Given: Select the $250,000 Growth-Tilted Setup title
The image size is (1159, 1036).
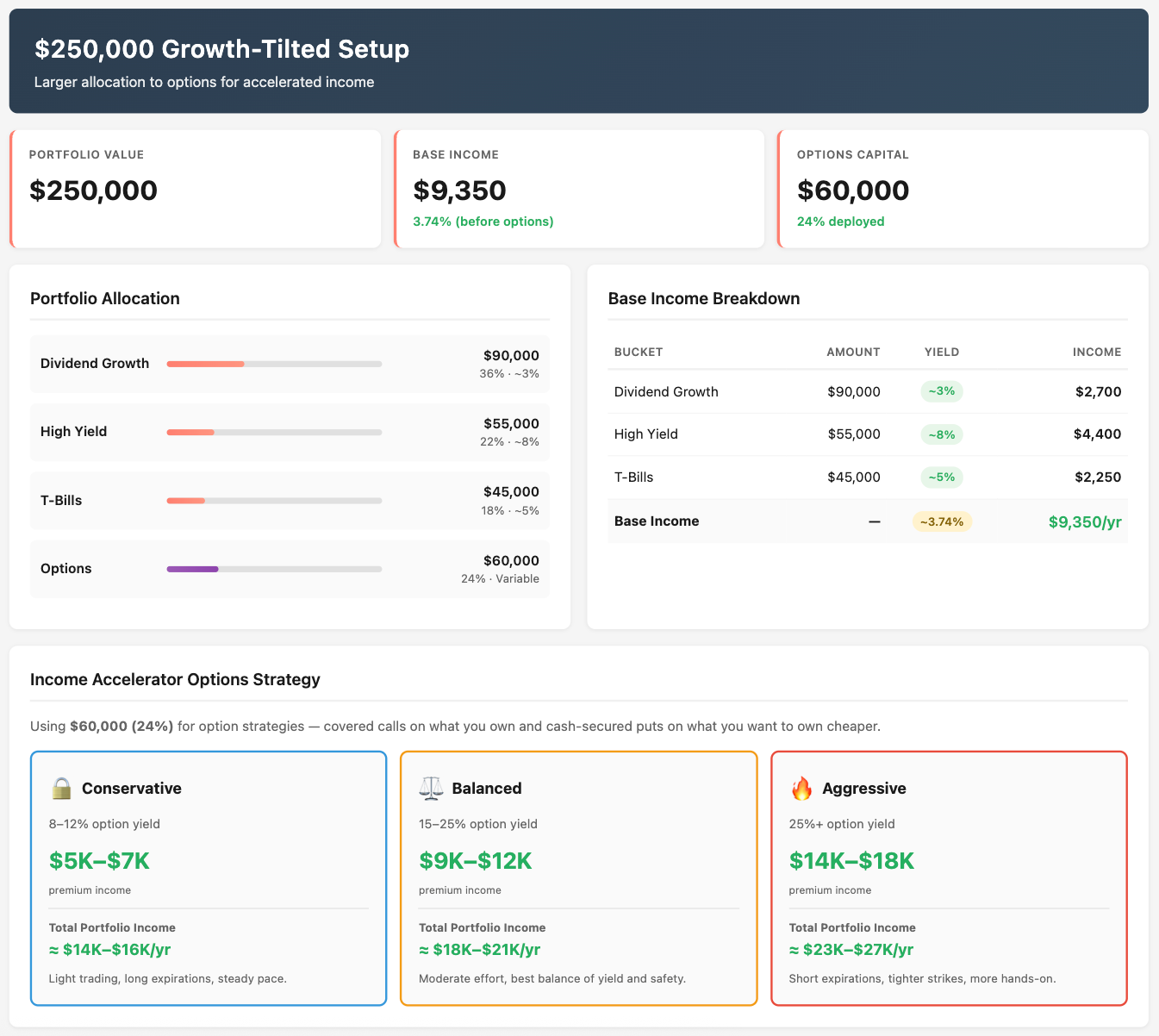Looking at the screenshot, I should [x=222, y=49].
